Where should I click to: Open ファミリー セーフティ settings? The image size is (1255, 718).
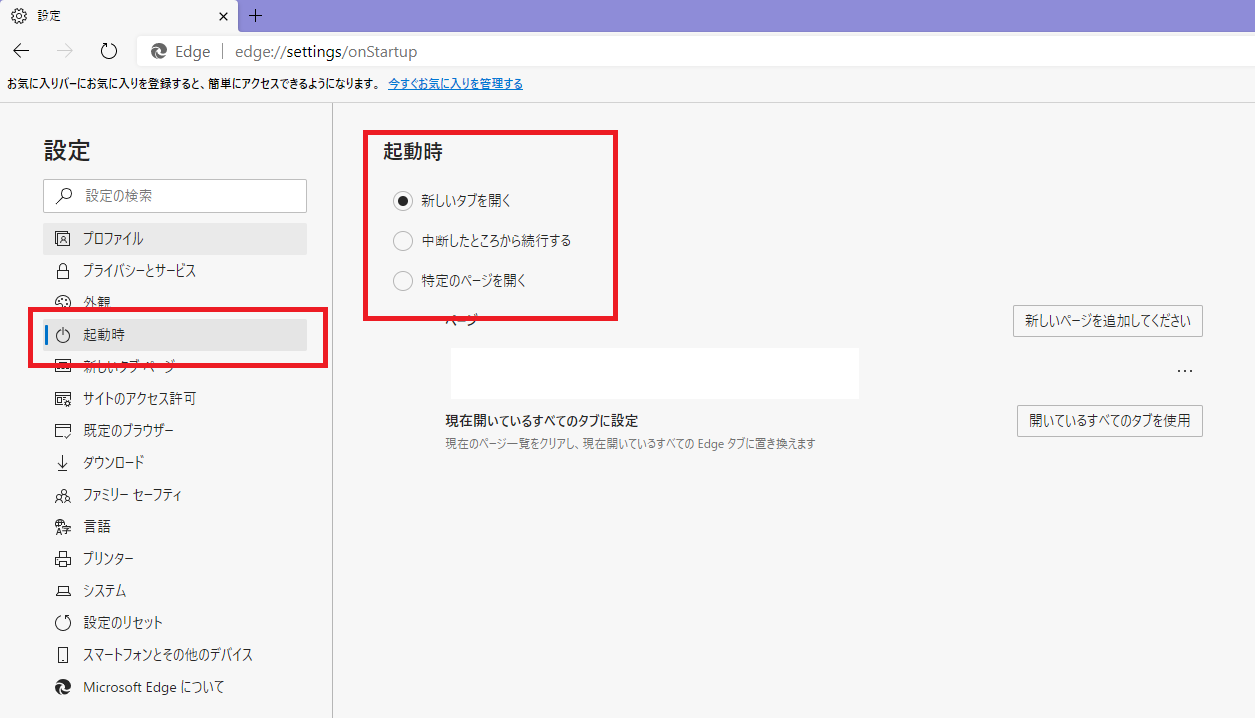coord(175,495)
